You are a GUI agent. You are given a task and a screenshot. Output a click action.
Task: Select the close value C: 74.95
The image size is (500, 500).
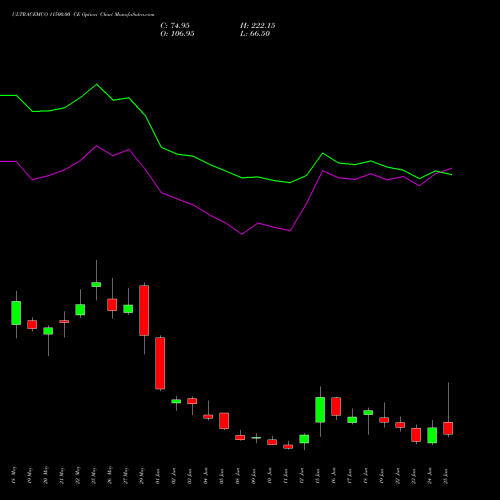coord(175,26)
